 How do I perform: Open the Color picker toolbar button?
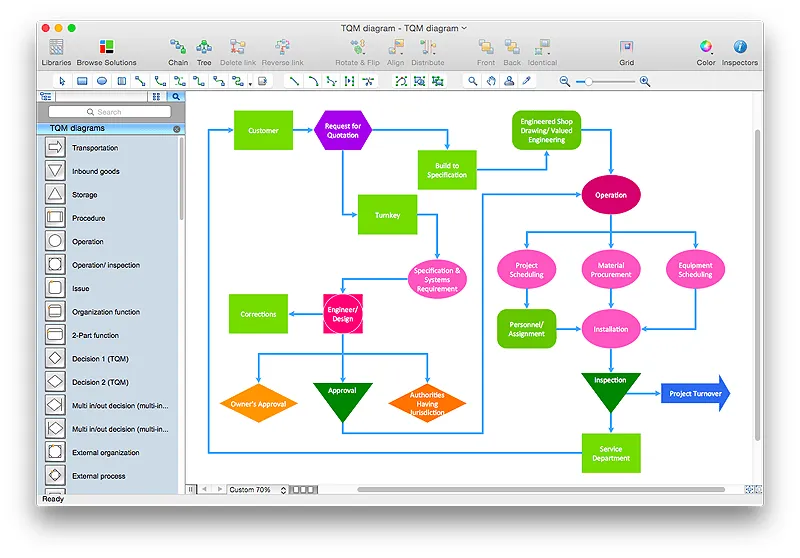706,53
